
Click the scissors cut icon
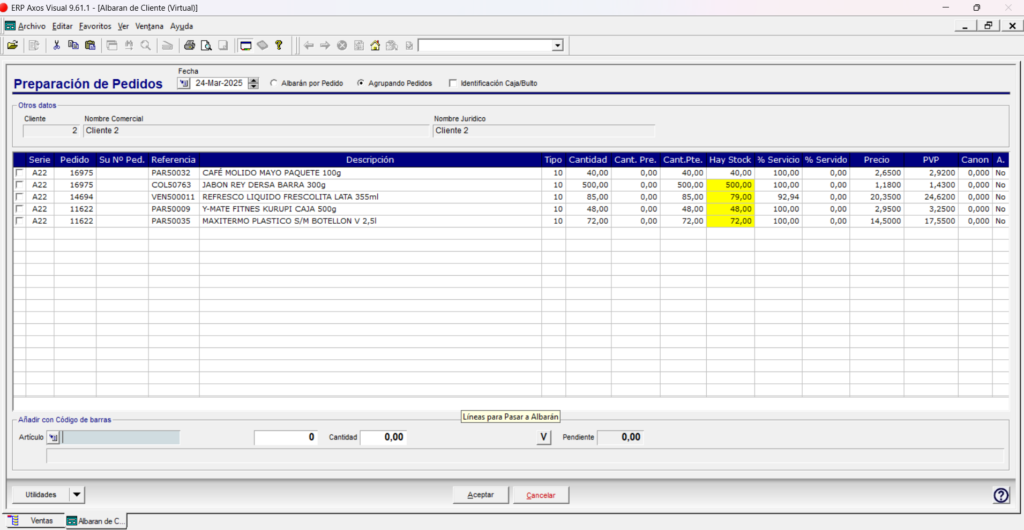[57, 46]
